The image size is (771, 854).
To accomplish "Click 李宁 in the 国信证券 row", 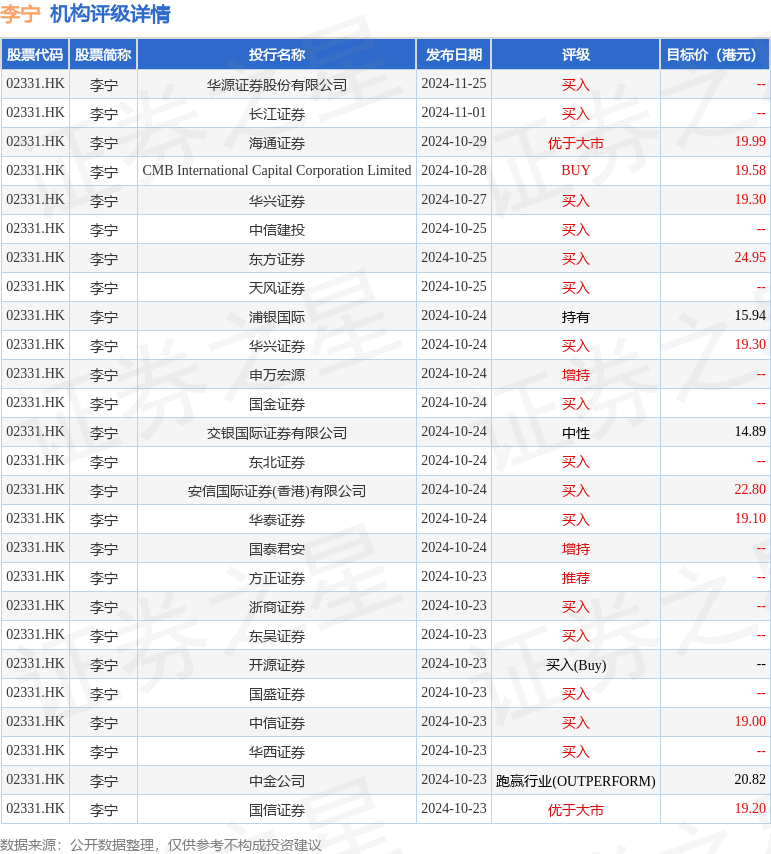I will pos(103,810).
